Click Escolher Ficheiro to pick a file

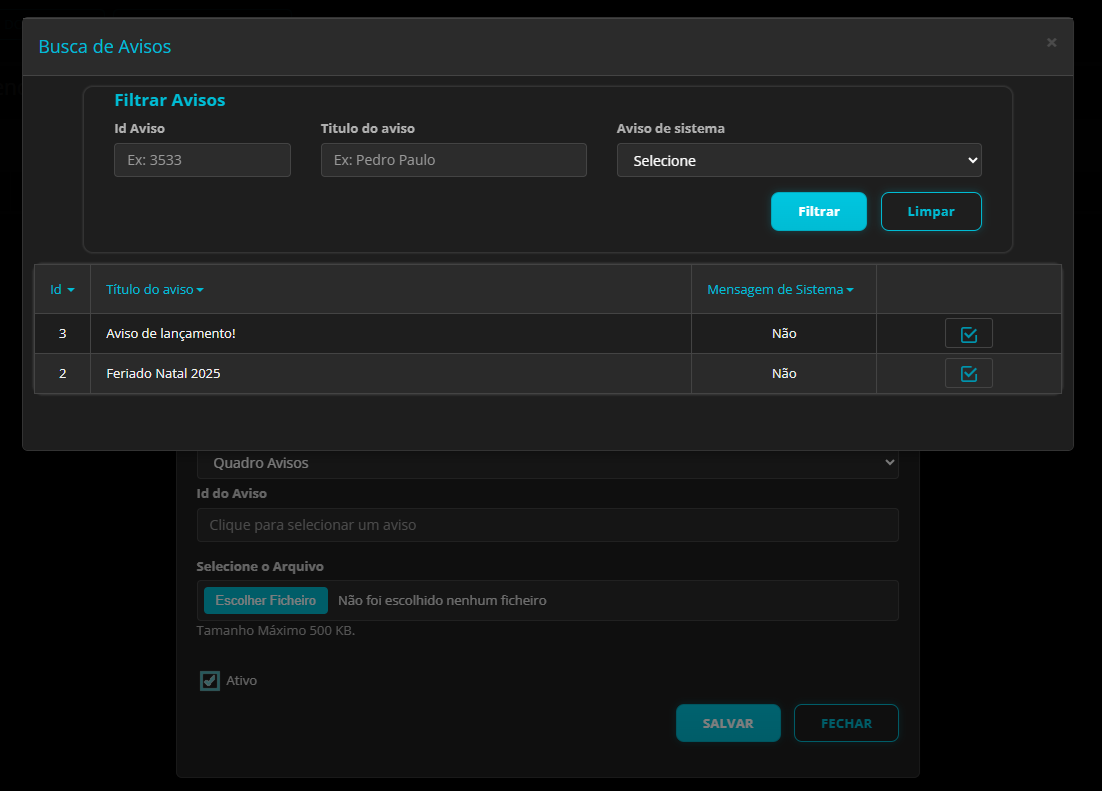265,600
